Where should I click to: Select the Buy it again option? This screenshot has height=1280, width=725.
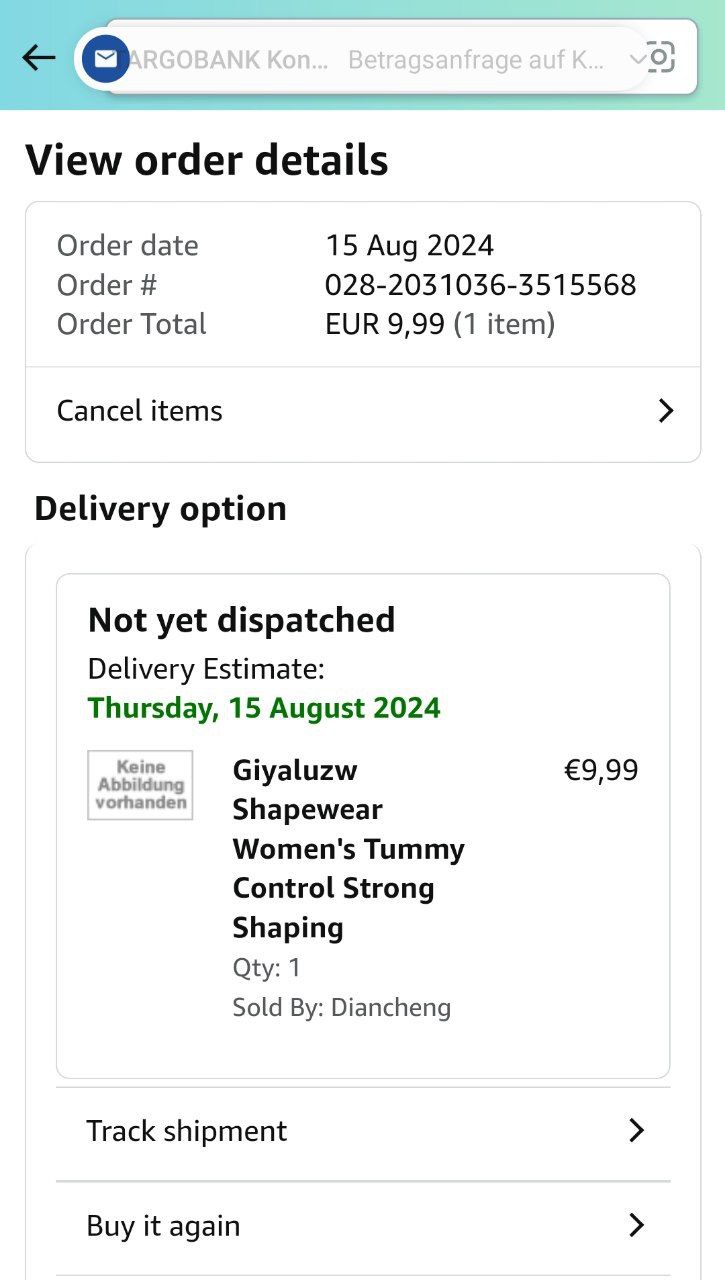[x=363, y=1226]
